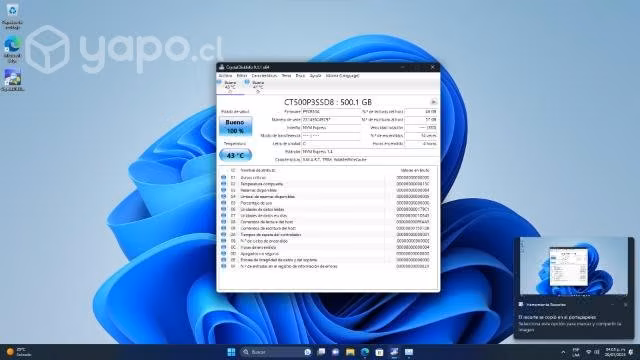
Task: Open the Editar menu
Action: (x=242, y=76)
